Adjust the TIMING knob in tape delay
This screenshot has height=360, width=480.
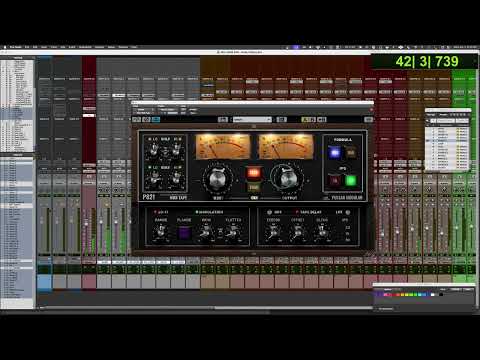click(x=273, y=231)
